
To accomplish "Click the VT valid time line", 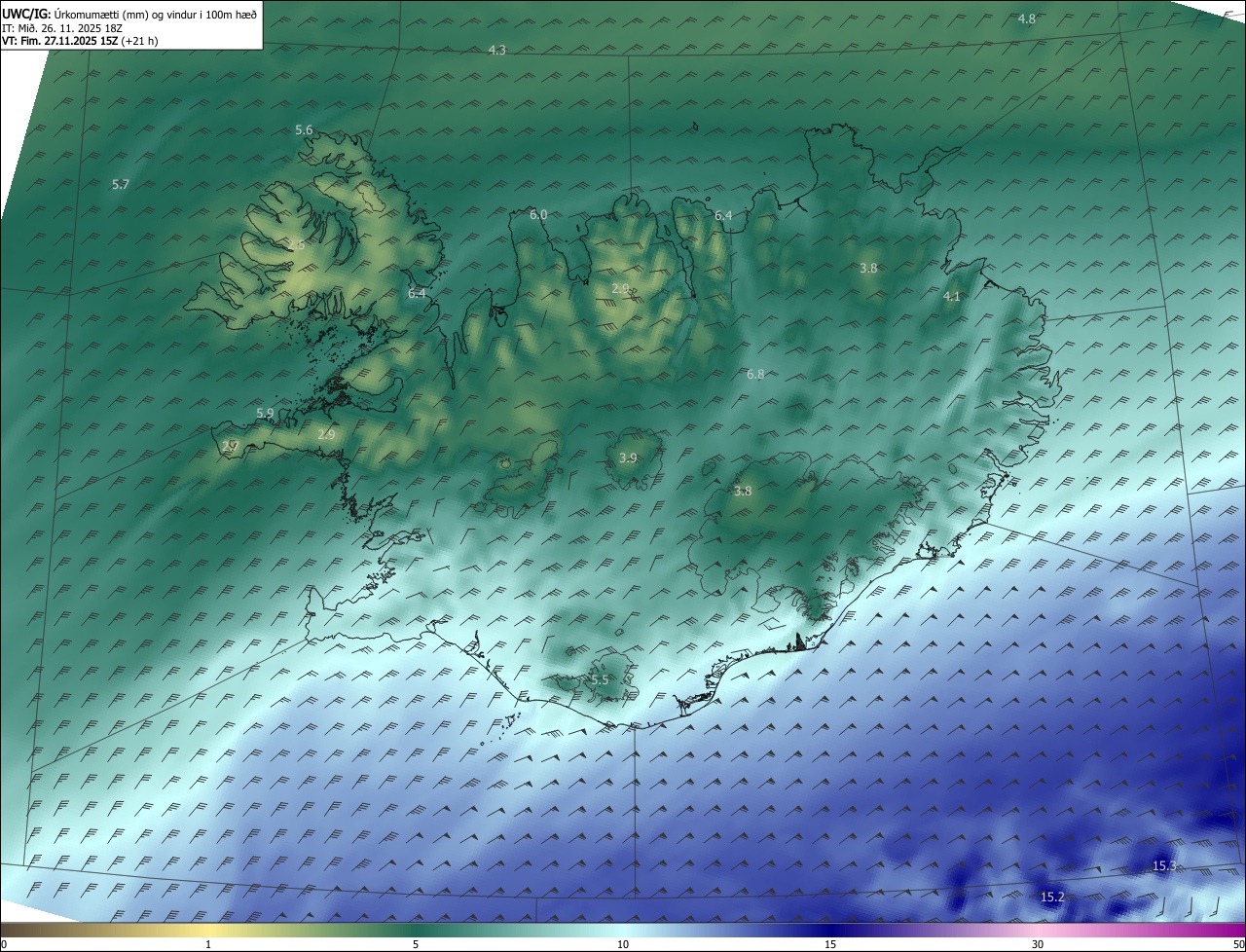I will point(80,41).
